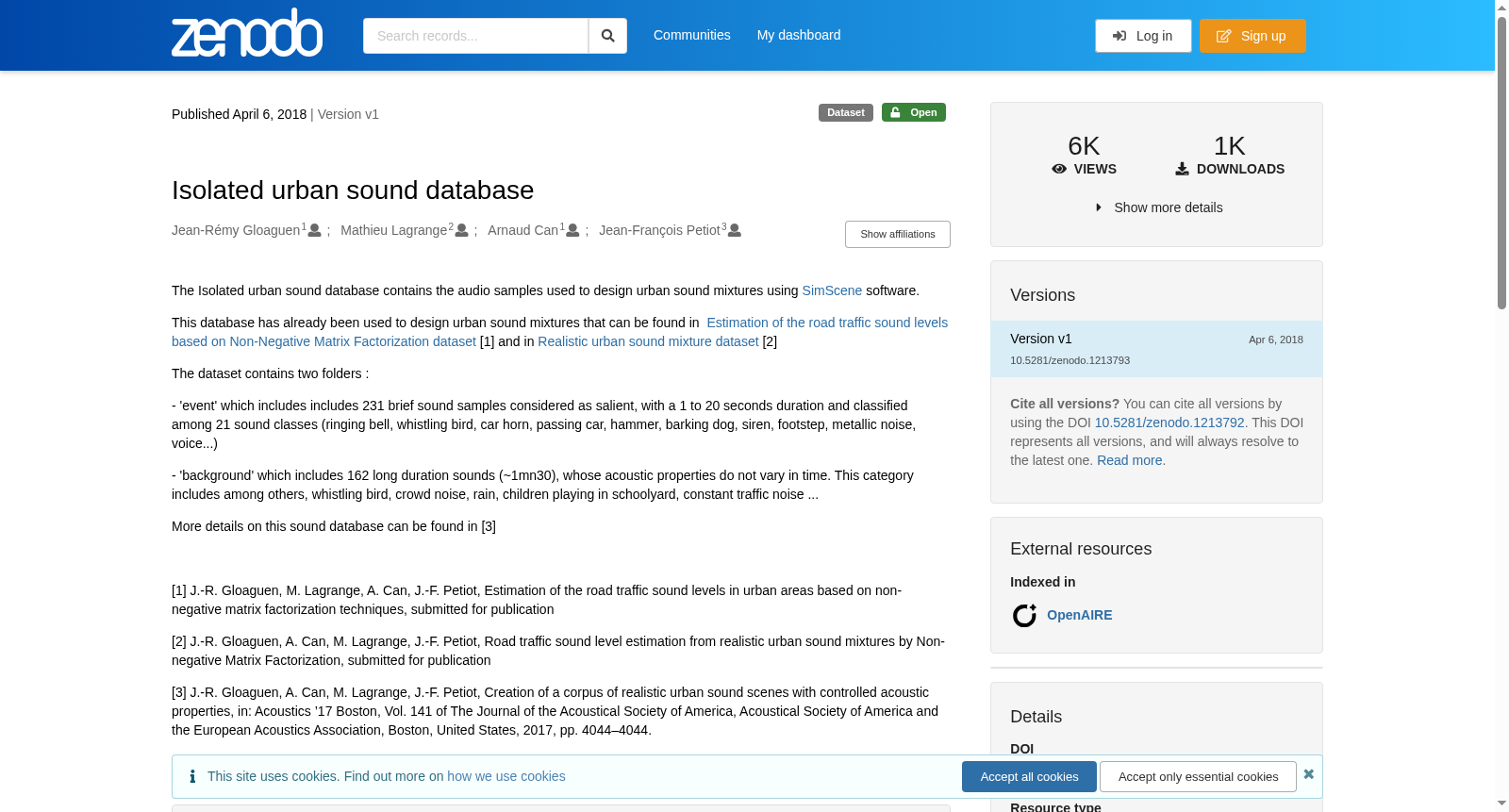Click person icon next to Jean-François Petiot
The image size is (1509, 812).
(735, 230)
